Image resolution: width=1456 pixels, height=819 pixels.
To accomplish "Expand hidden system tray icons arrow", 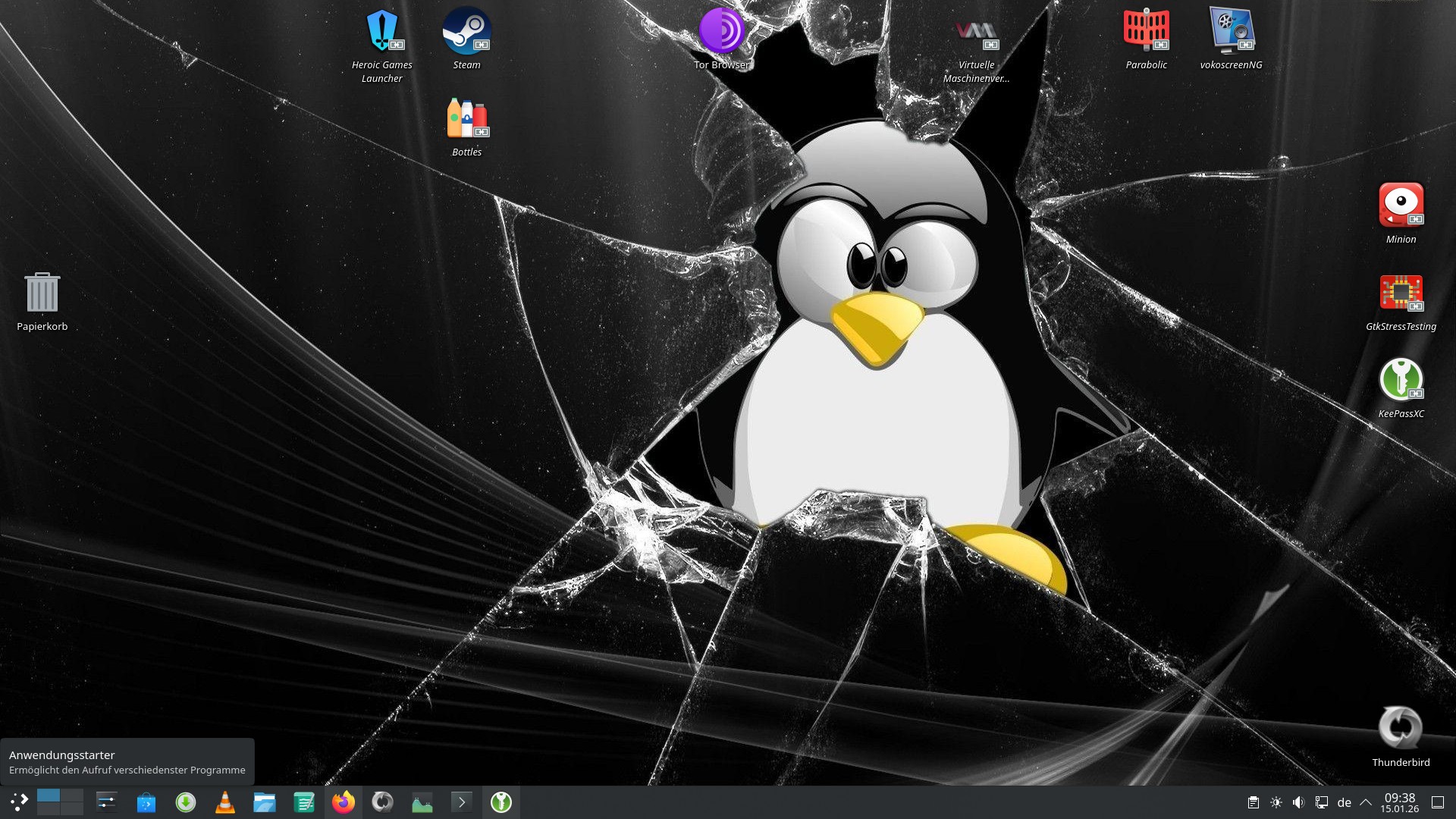I will tap(1366, 802).
